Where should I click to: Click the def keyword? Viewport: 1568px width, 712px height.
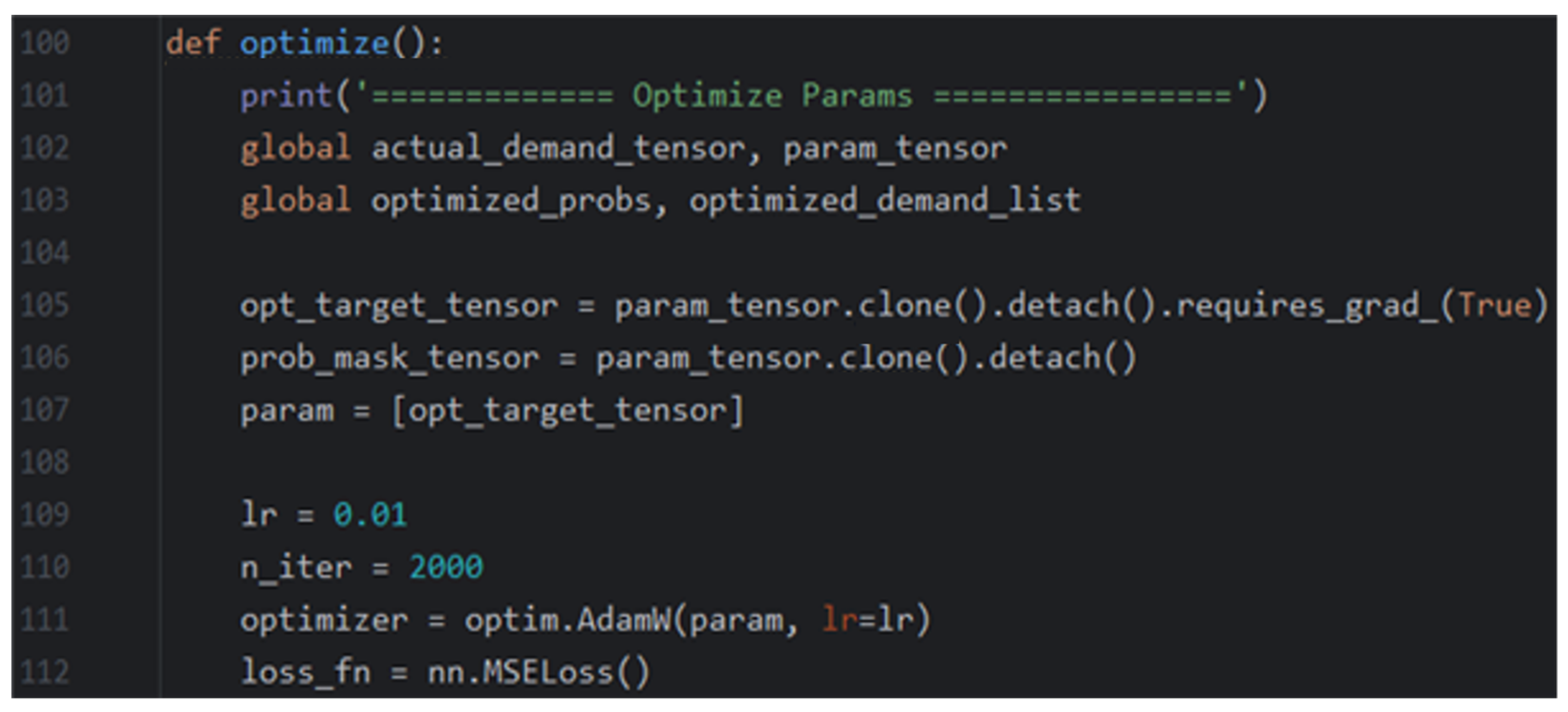click(x=192, y=43)
